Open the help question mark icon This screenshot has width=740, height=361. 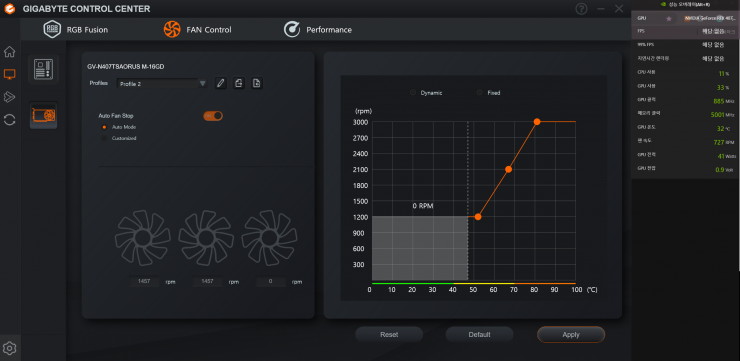coord(581,8)
